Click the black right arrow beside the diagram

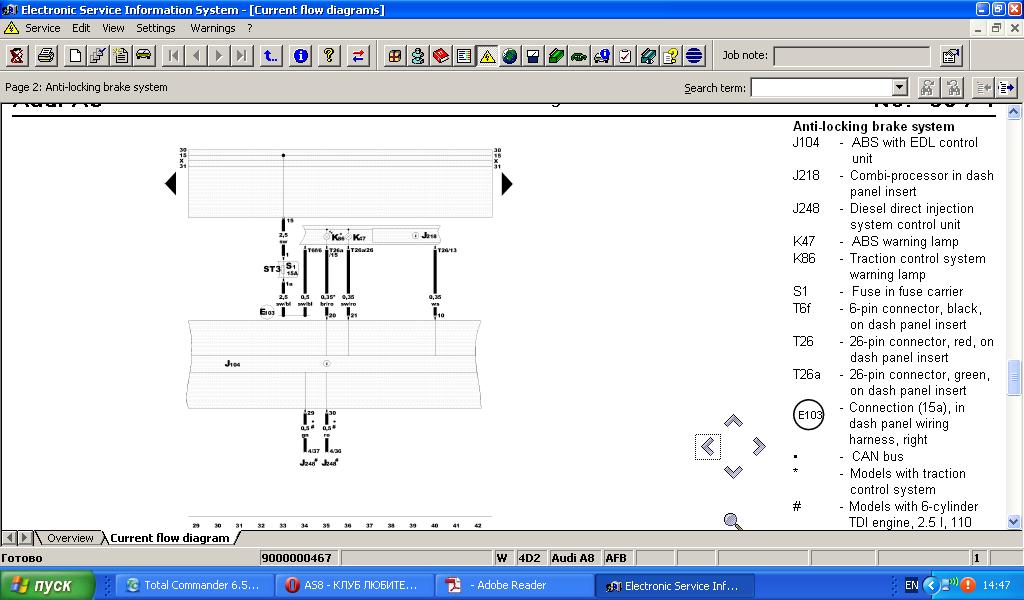click(507, 184)
